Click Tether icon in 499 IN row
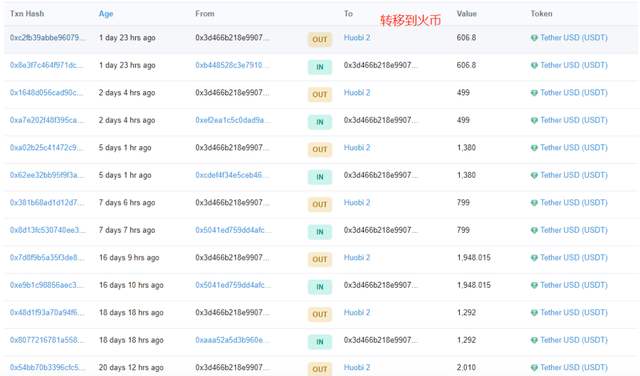640x376 pixels. (534, 120)
